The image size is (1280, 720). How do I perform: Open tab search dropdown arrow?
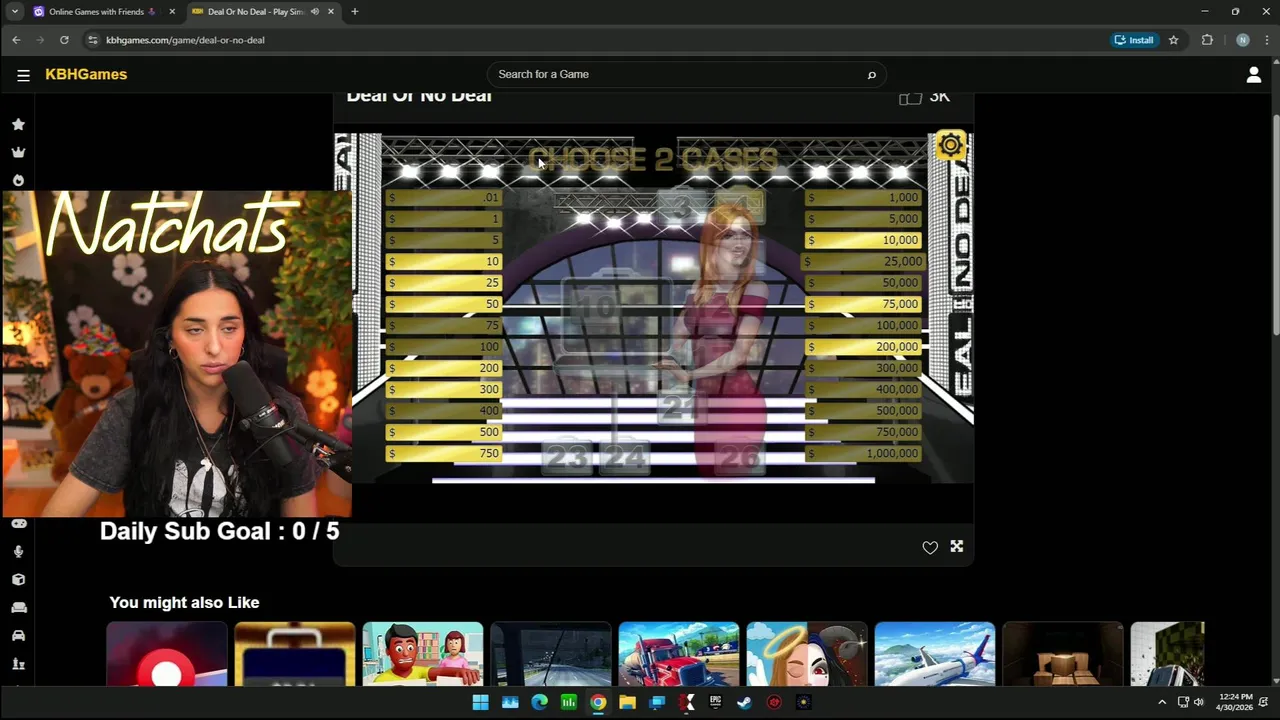click(x=14, y=12)
